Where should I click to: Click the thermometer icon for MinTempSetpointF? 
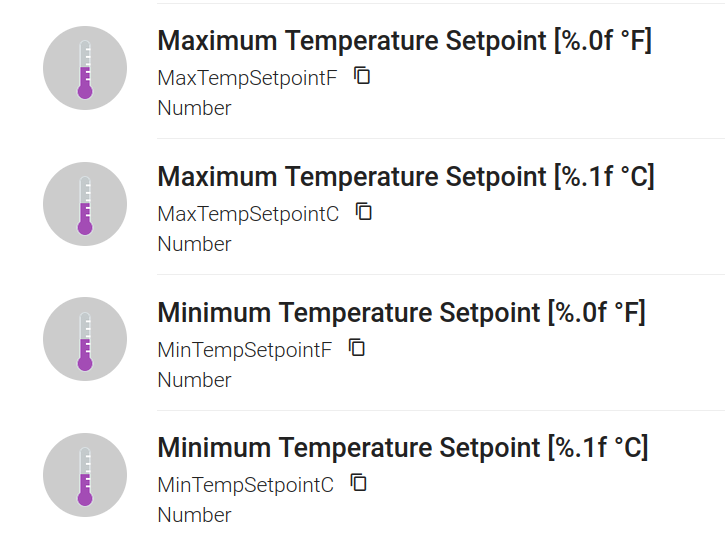(85, 339)
